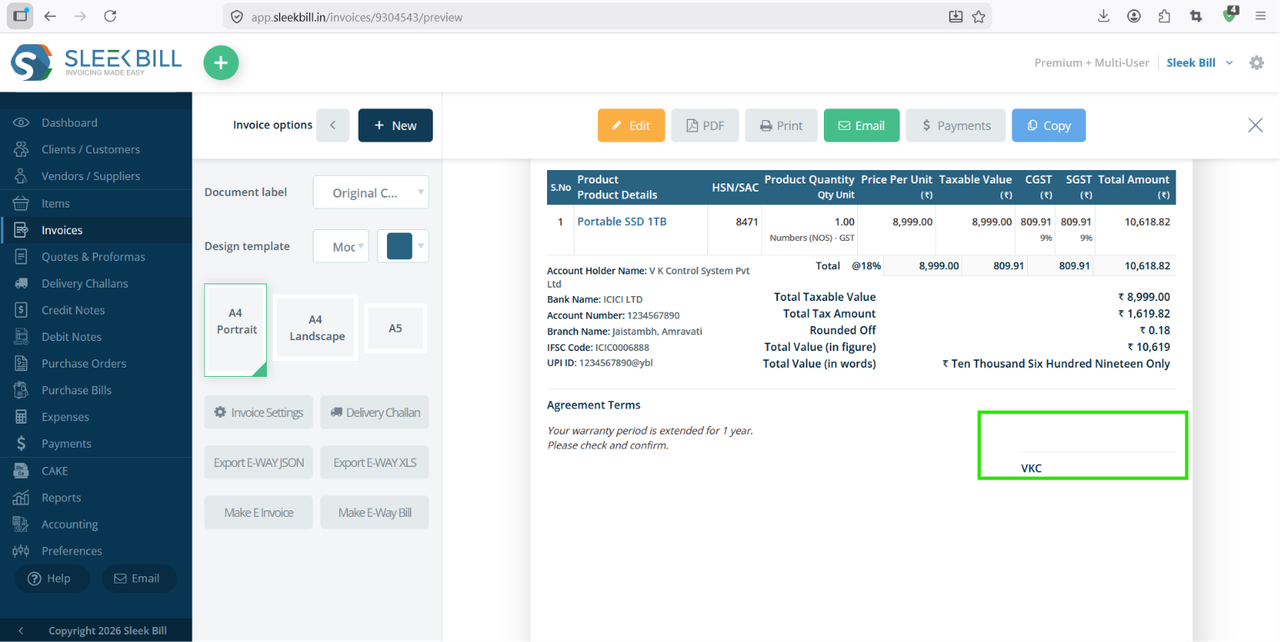Click the Expenses calculator icon
This screenshot has width=1280, height=642.
[x=21, y=417]
